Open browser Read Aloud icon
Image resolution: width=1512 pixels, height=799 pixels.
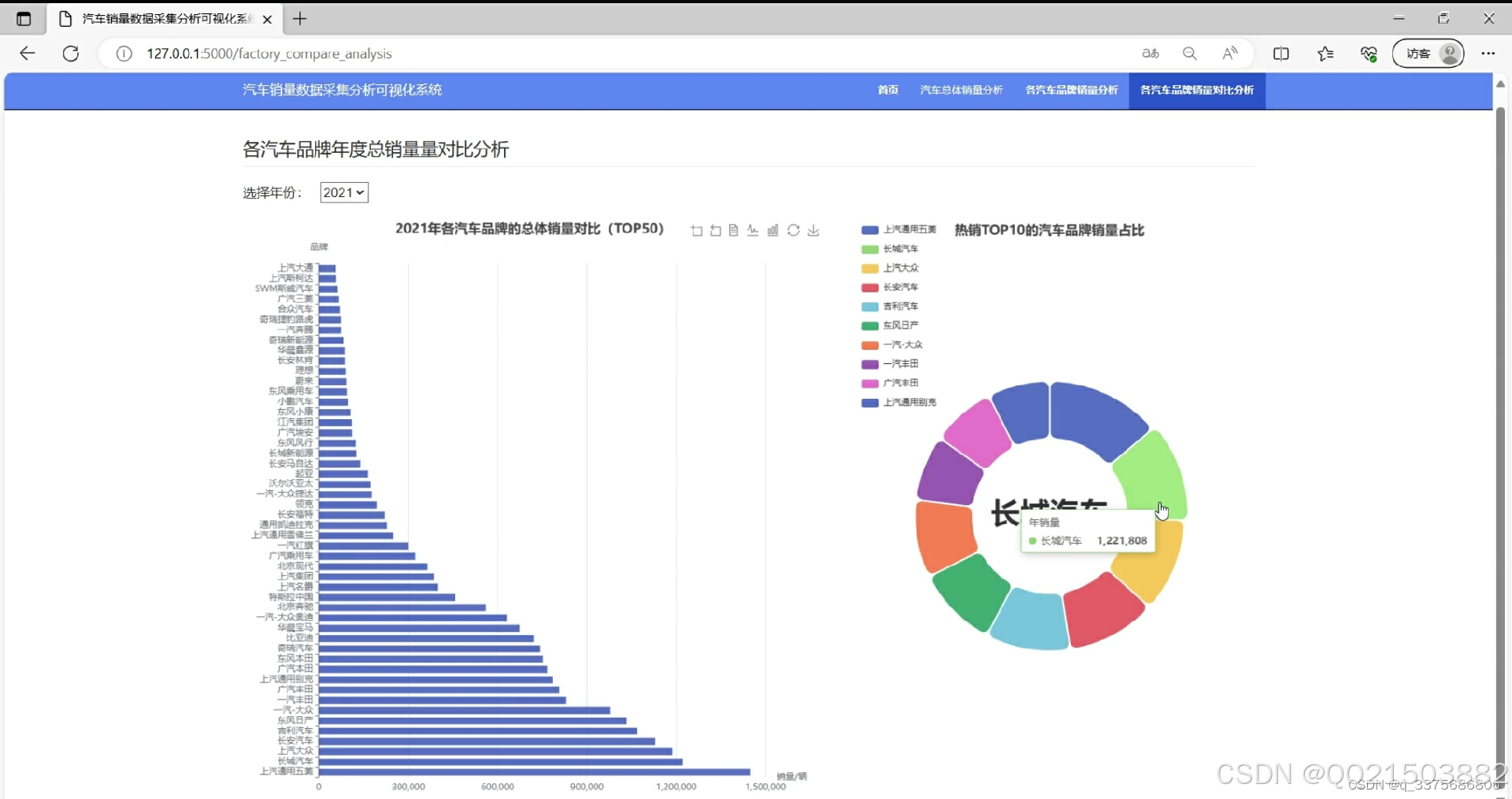click(x=1230, y=53)
